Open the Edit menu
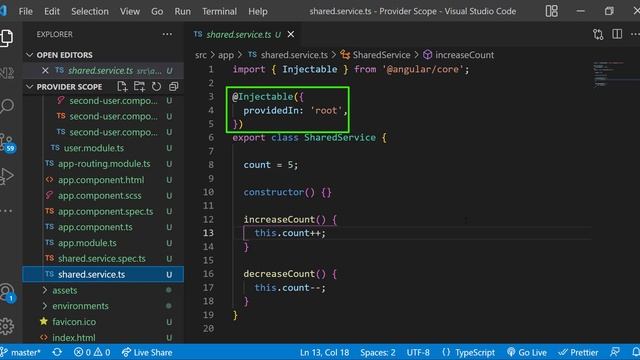Viewport: 640px width, 360px height. tap(52, 11)
